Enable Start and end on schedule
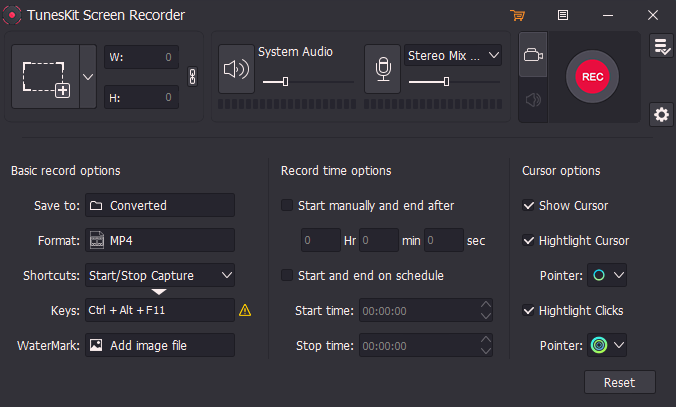This screenshot has width=676, height=407. (x=288, y=275)
